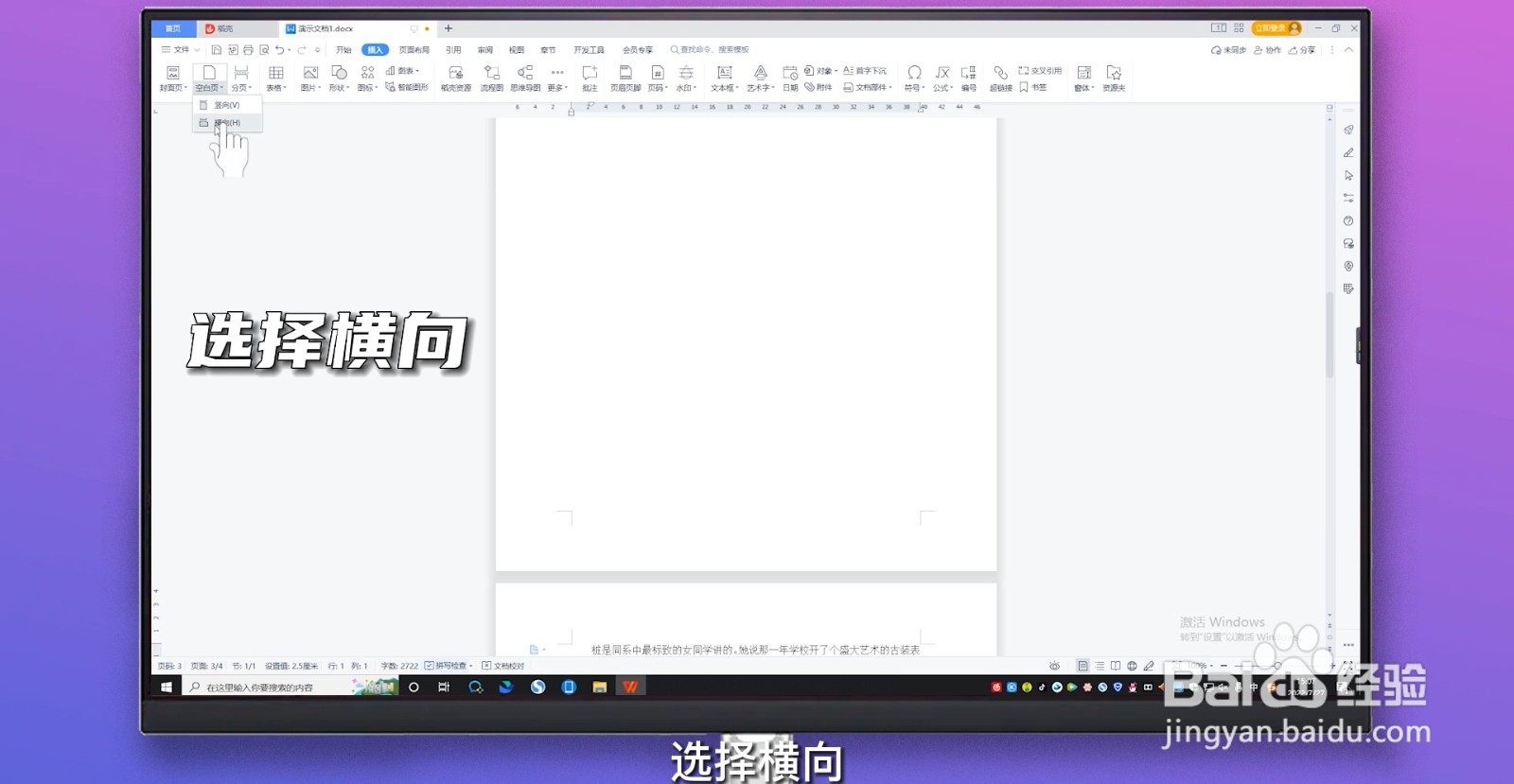
Task: Click the 立即登录 login button
Action: point(1276,28)
